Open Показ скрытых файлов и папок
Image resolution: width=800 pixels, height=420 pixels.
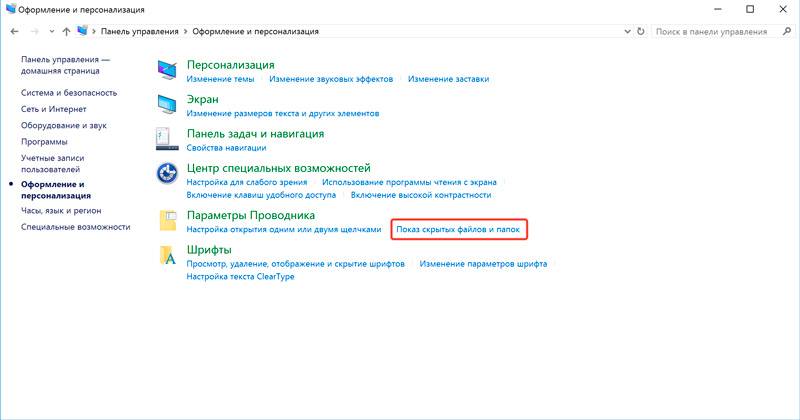(x=458, y=230)
